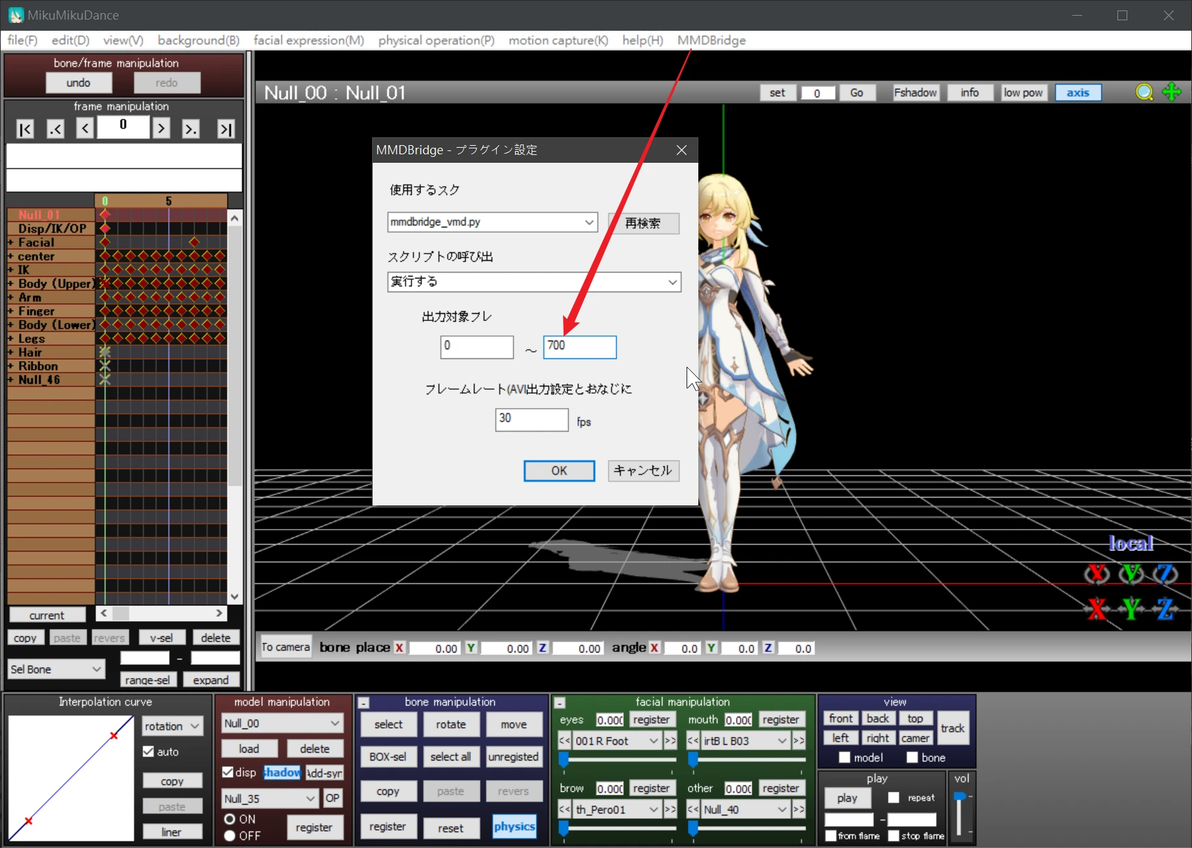Open the background(B) menu
Image resolution: width=1192 pixels, height=848 pixels.
point(198,40)
